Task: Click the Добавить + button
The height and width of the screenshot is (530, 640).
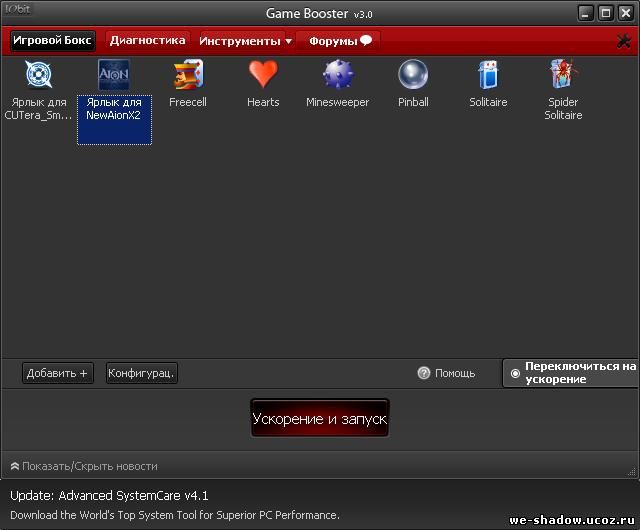Action: (x=58, y=373)
